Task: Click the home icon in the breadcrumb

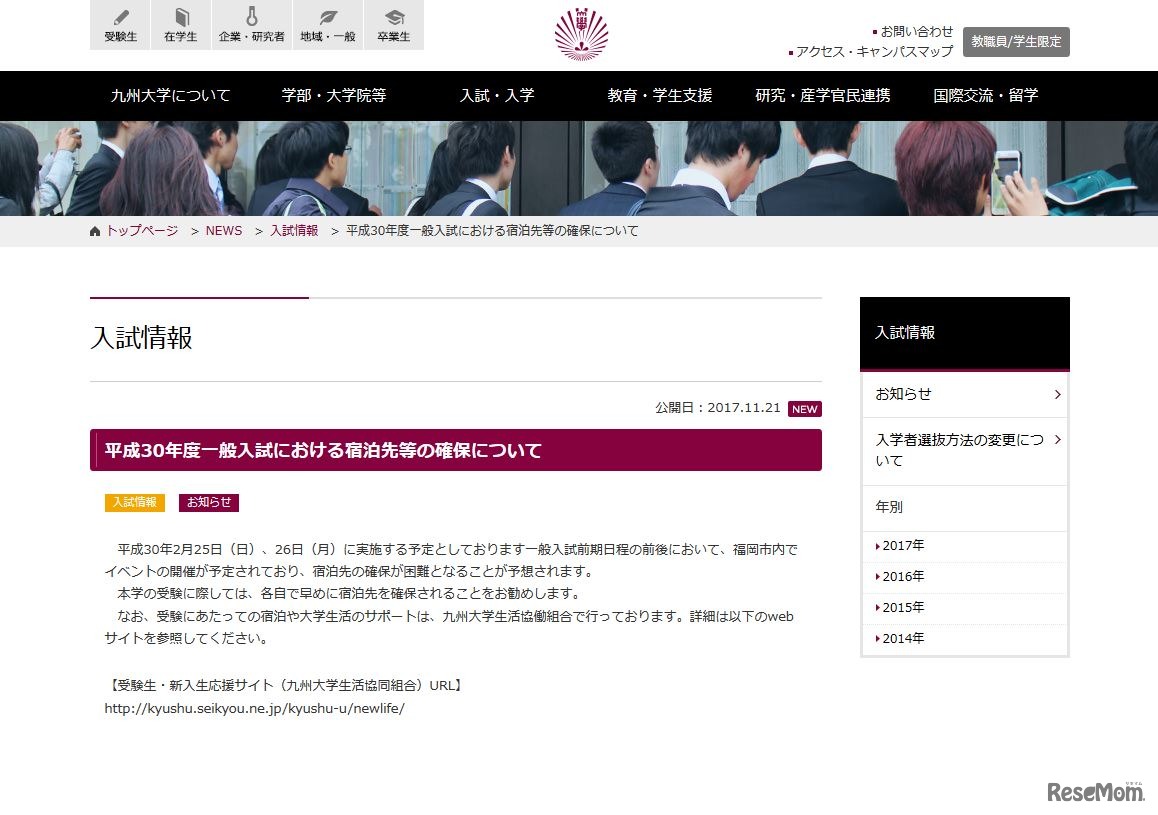Action: tap(94, 230)
